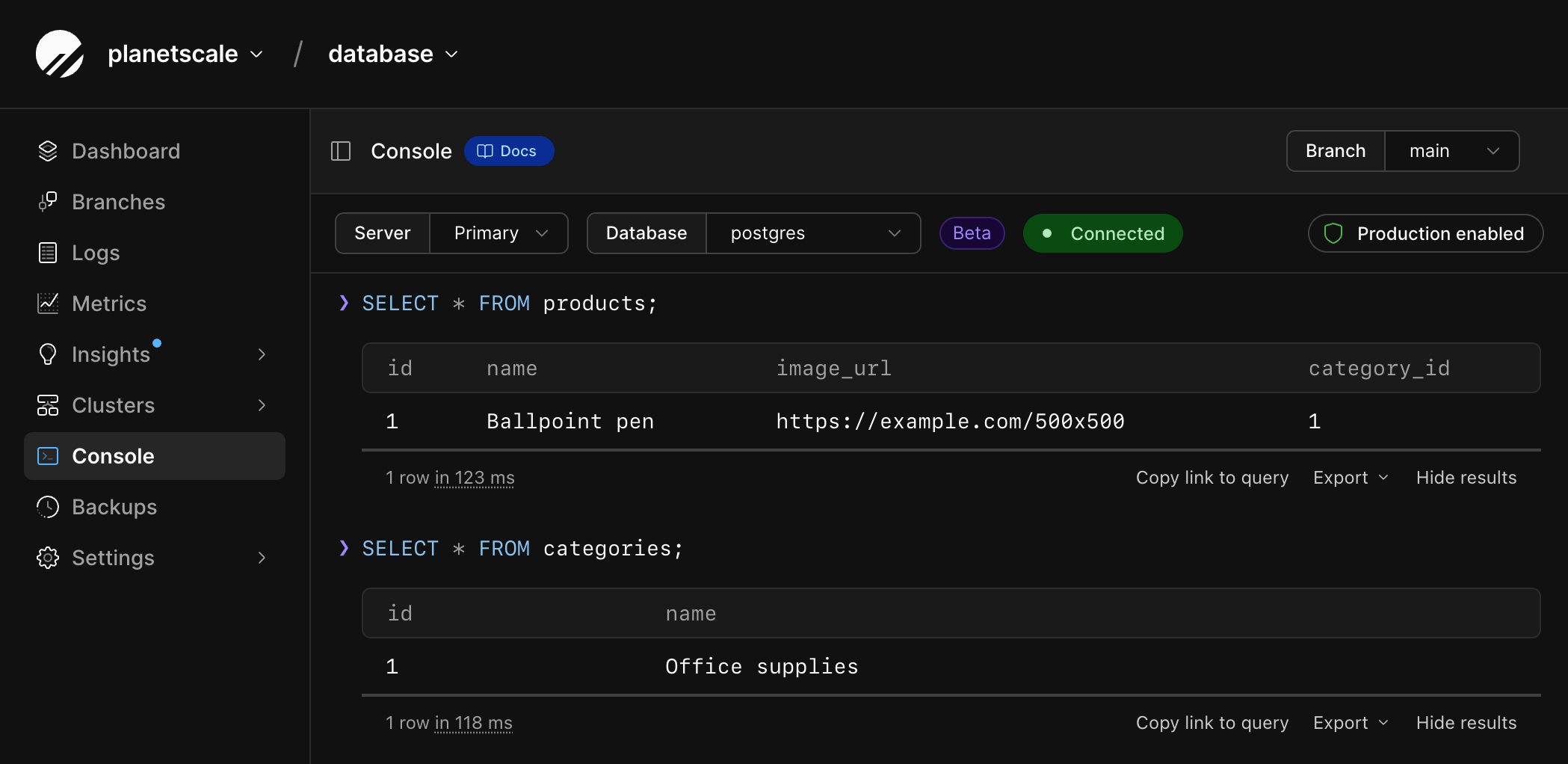Viewport: 1568px width, 764px height.
Task: Click the prompt arrow before products query
Action: [x=344, y=303]
